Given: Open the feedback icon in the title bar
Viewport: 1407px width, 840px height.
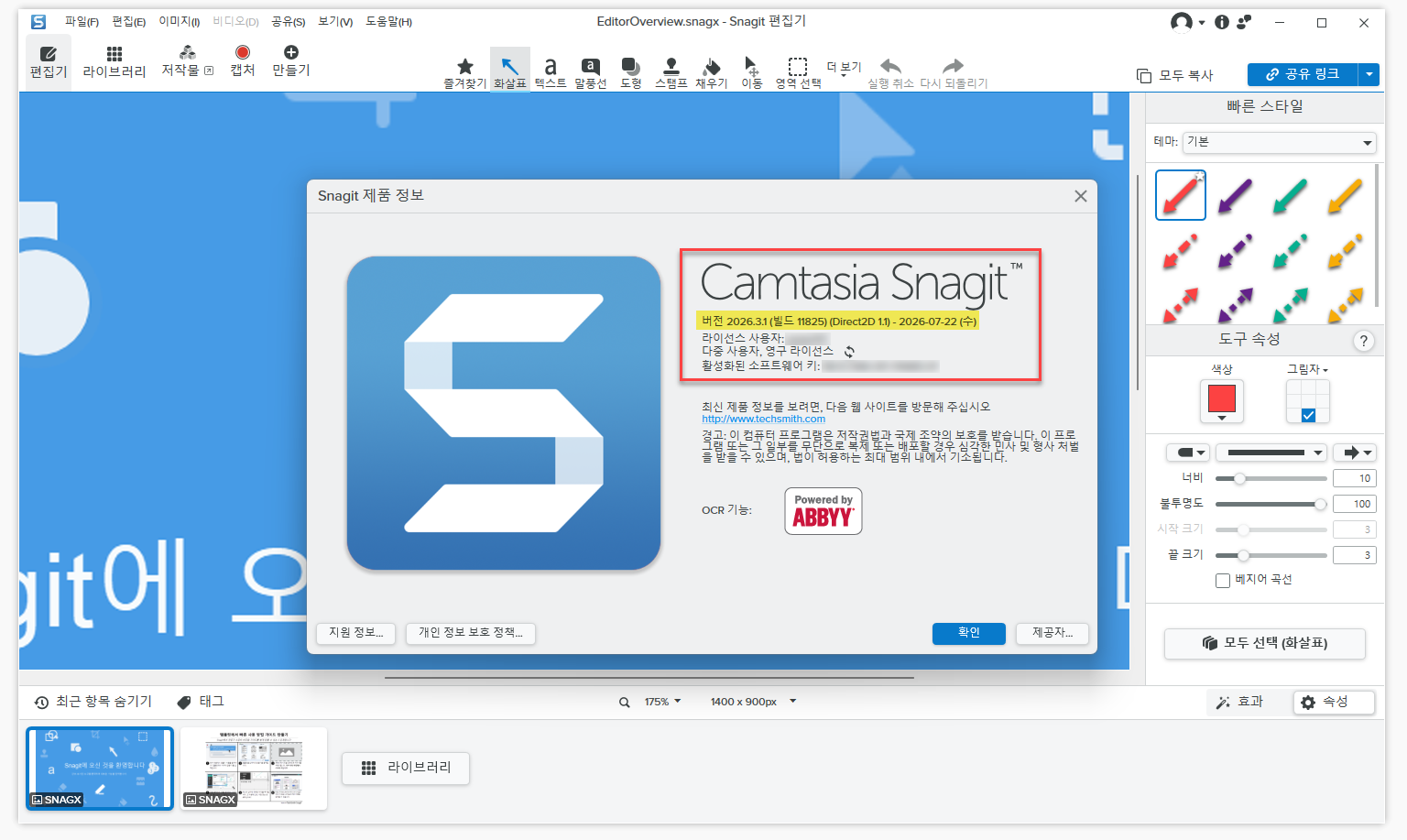Looking at the screenshot, I should pyautogui.click(x=1244, y=22).
